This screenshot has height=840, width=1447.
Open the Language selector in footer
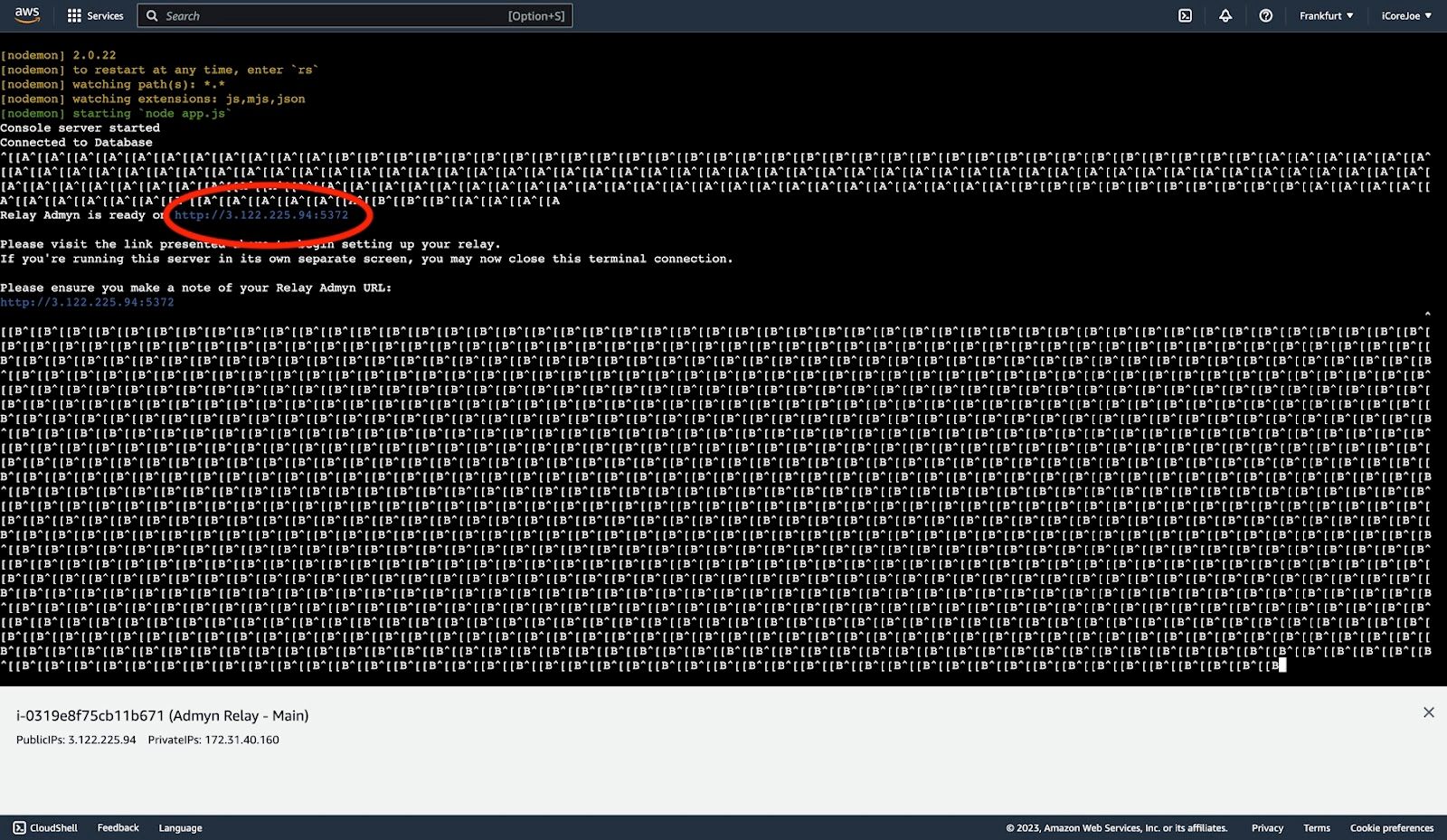[180, 827]
